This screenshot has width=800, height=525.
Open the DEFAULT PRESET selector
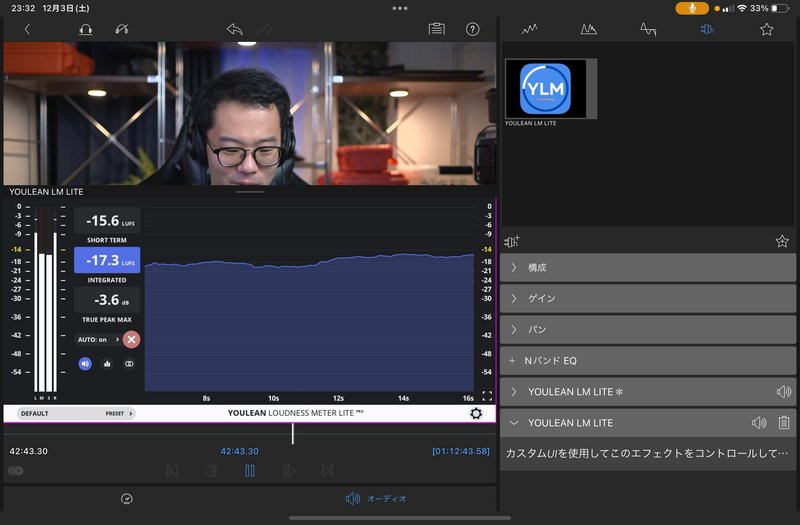pos(76,413)
